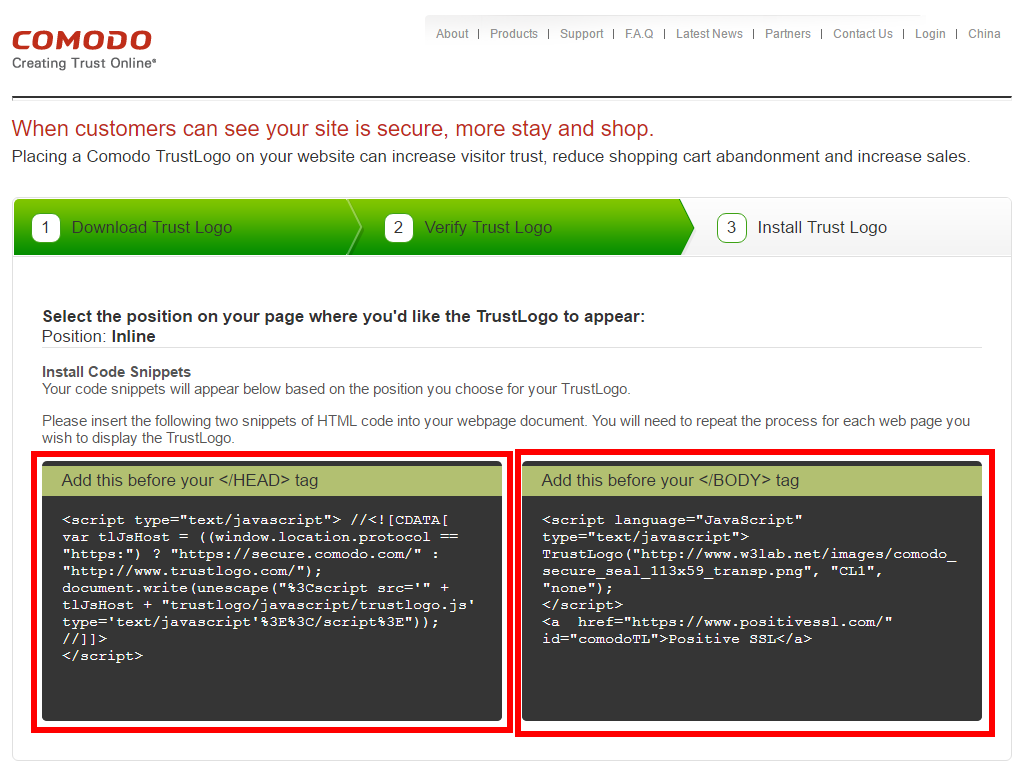
Task: Open the About menu link
Action: click(x=452, y=34)
